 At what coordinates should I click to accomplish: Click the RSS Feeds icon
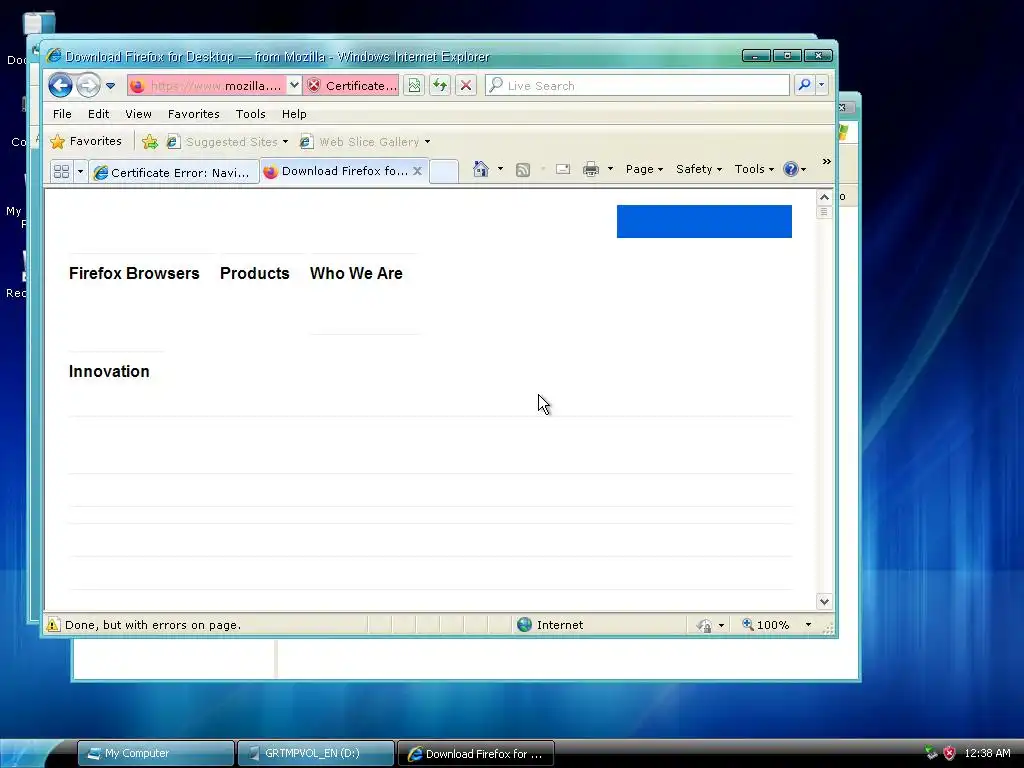[522, 170]
